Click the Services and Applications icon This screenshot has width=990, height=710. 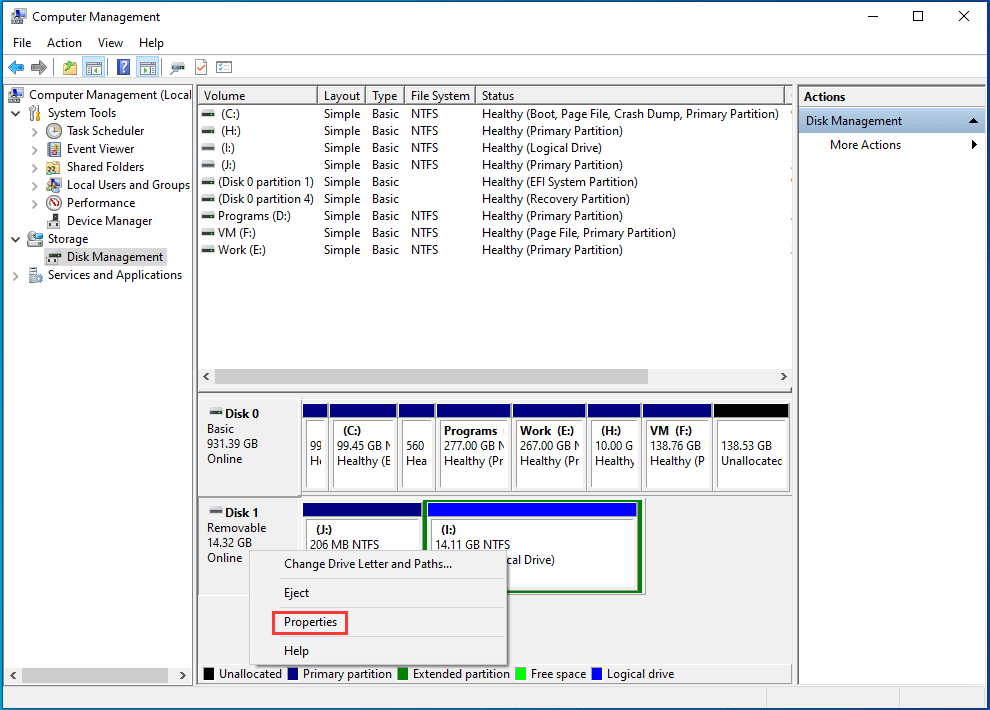coord(35,275)
